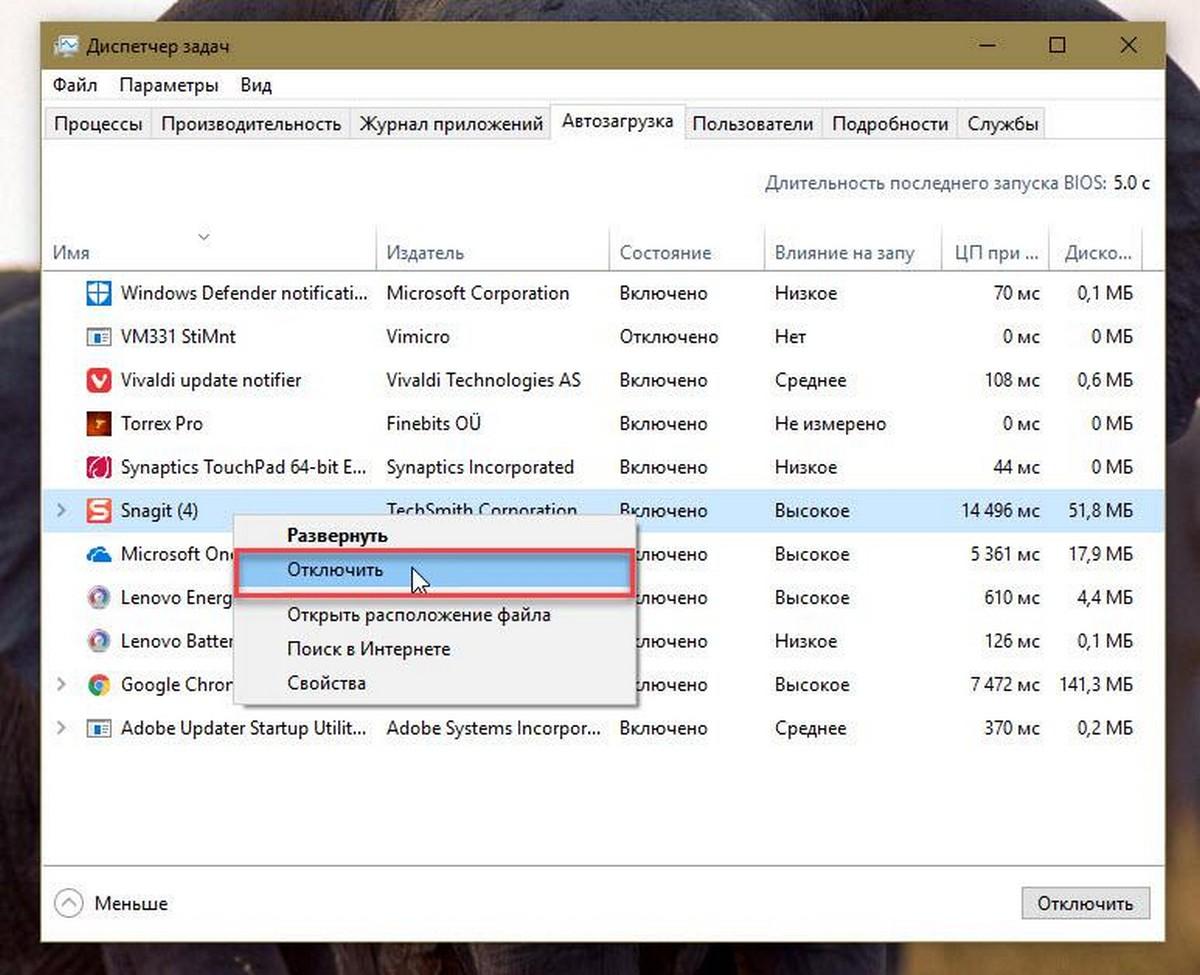This screenshot has width=1200, height=975.
Task: Click the Не измерено impact cell
Action: (830, 424)
